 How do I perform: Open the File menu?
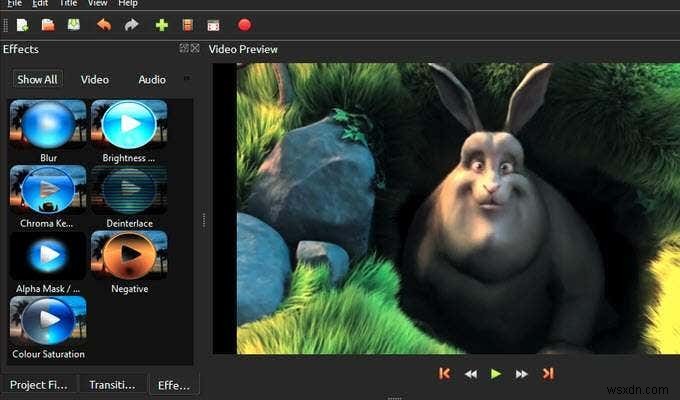pyautogui.click(x=15, y=3)
